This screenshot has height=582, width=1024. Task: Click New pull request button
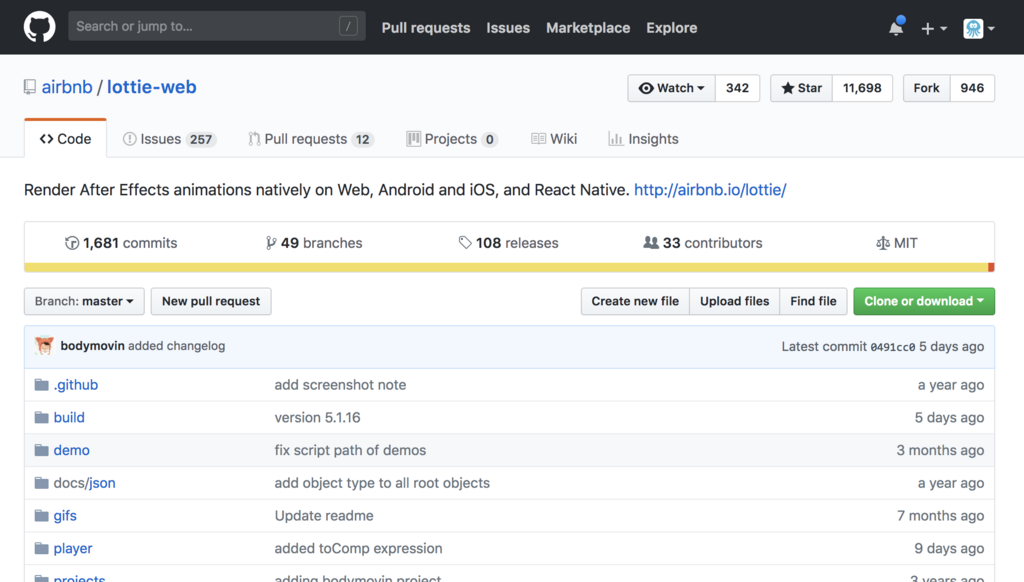[211, 301]
